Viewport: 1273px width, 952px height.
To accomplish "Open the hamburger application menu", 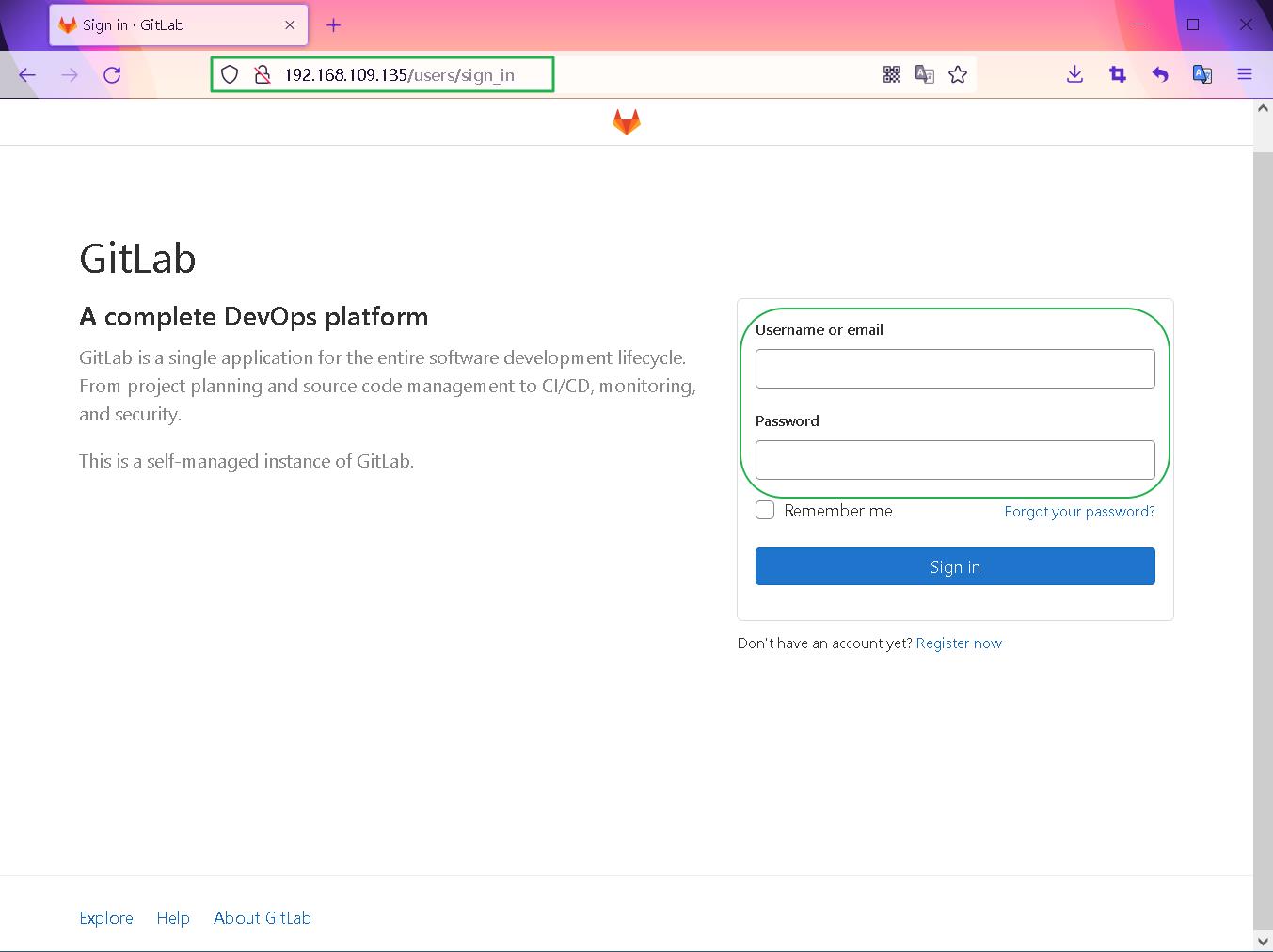I will pos(1245,74).
